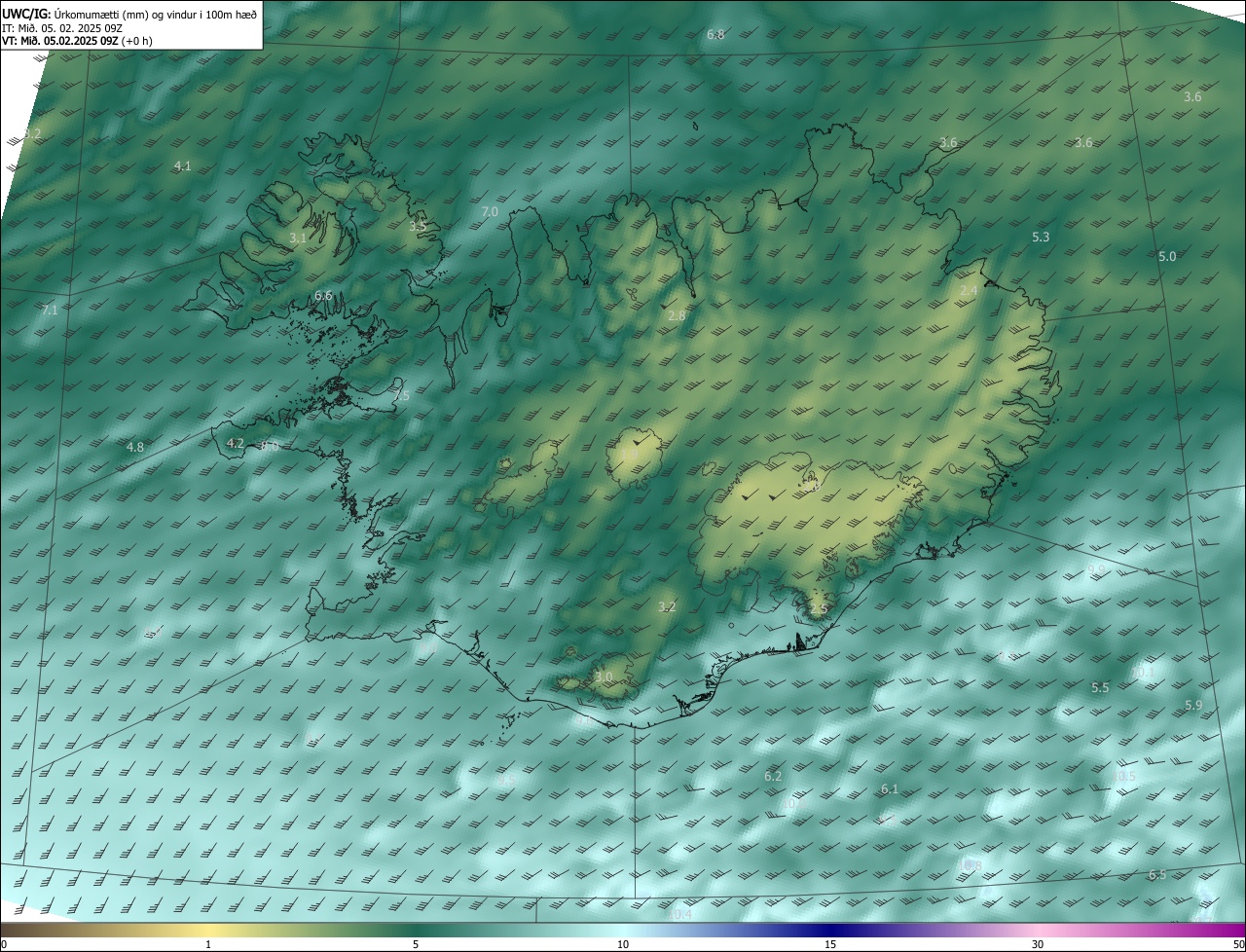This screenshot has height=952, width=1246.
Task: Click the 10.4 value at the map bottom
Action: (x=679, y=914)
